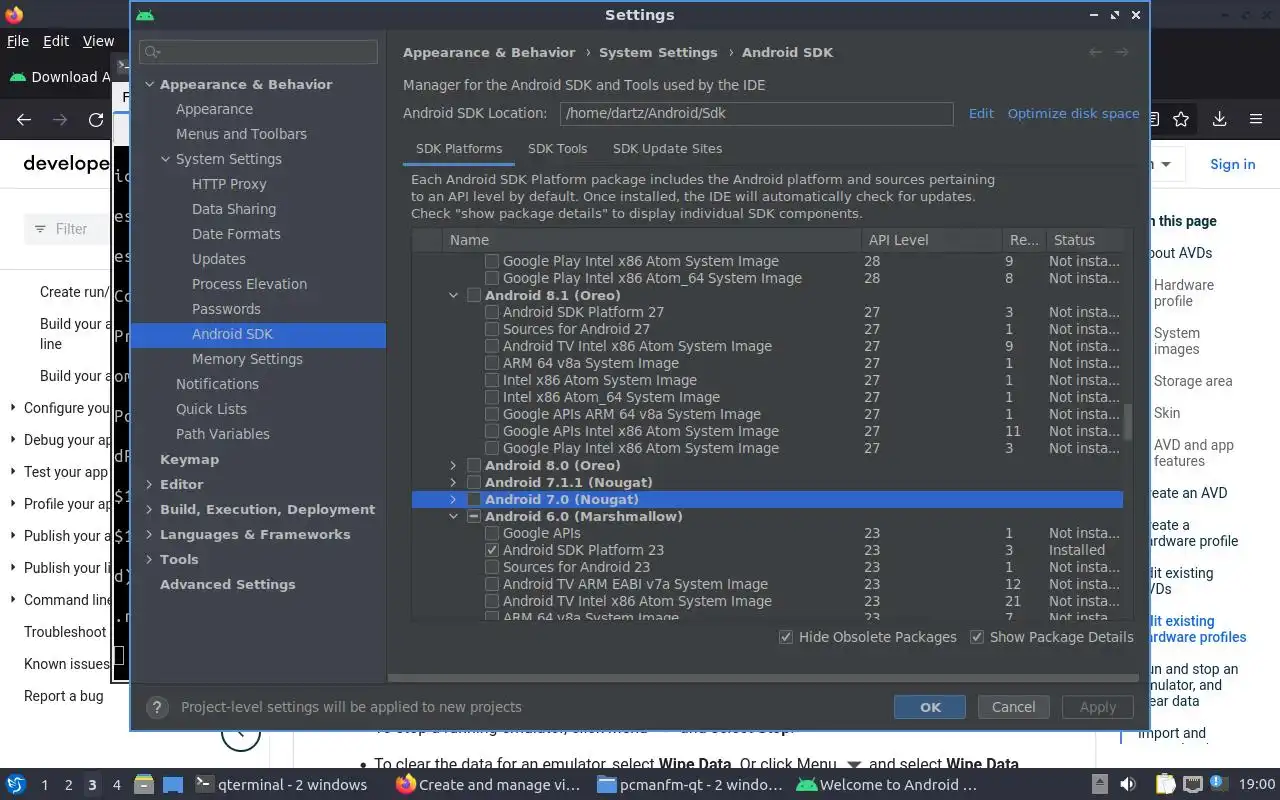Collapse Android 8.1 (Oreo) group
Viewport: 1280px width, 800px height.
(453, 295)
